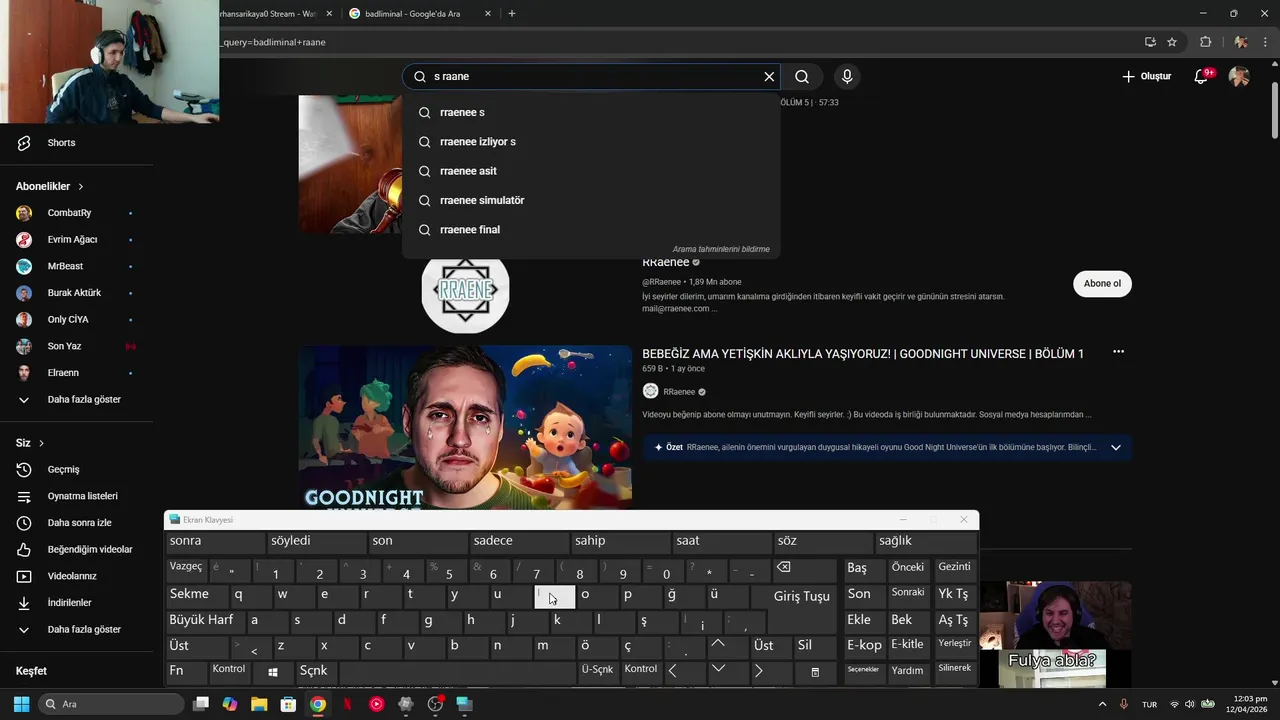Open the Goodnight Universe Bölüm 1 video title
The height and width of the screenshot is (720, 1280).
click(862, 354)
